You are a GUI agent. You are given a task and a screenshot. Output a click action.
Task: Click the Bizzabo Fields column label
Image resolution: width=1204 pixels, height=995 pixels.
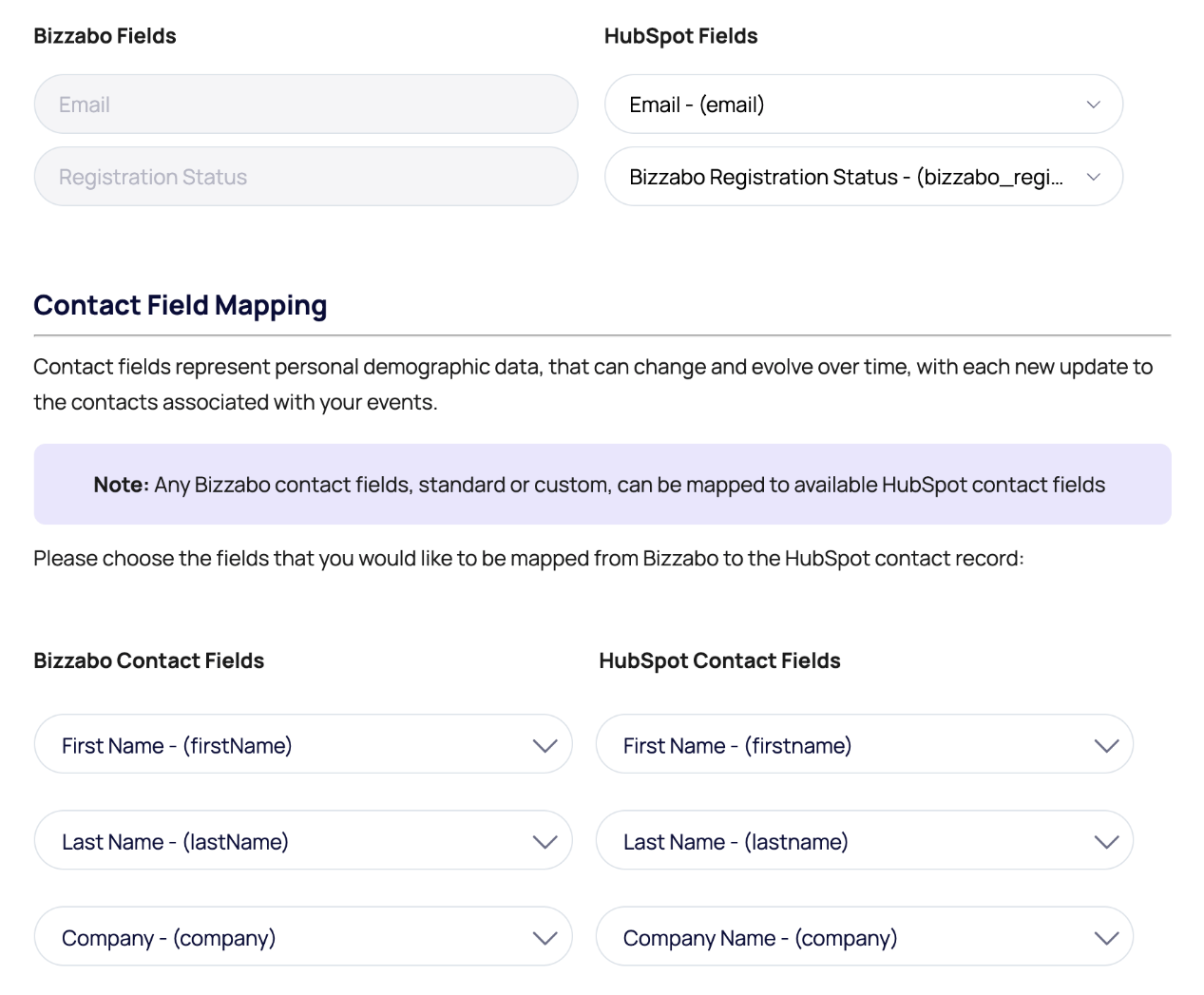[x=105, y=36]
